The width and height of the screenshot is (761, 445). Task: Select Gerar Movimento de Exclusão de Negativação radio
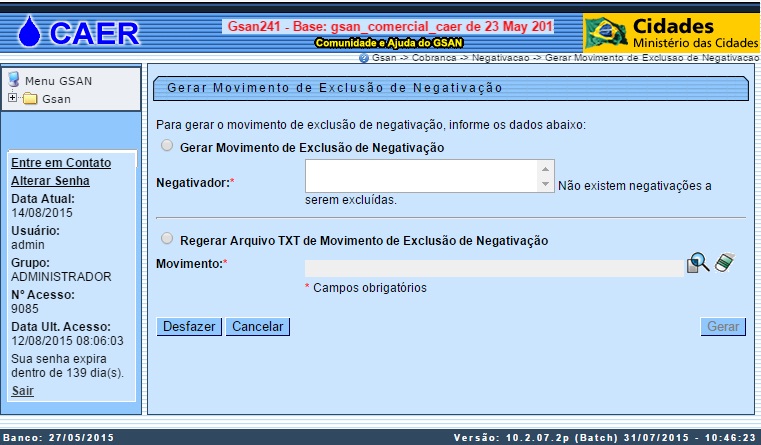point(167,146)
